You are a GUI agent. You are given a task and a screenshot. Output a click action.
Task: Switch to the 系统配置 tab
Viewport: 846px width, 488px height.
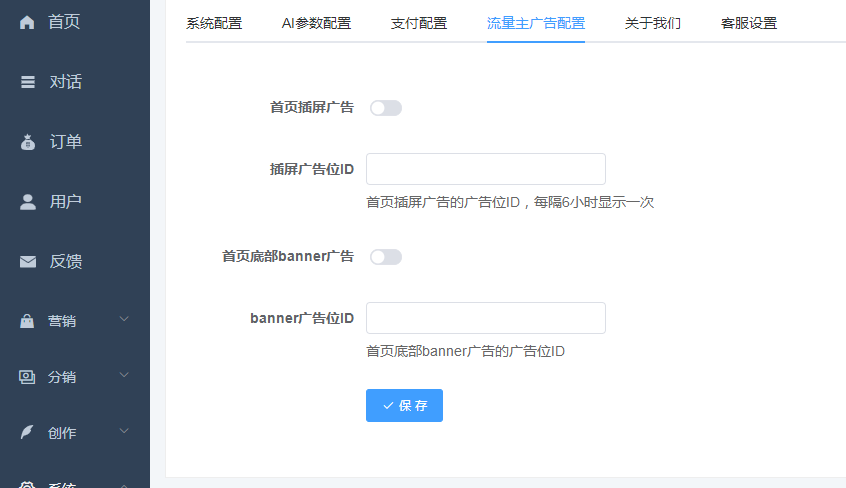(214, 23)
